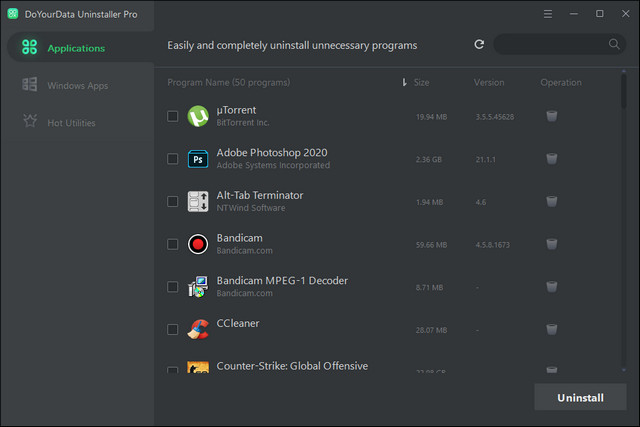The height and width of the screenshot is (427, 640).
Task: Click trash icon for Bandicam MPEG-1 Decoder
Action: tap(552, 287)
